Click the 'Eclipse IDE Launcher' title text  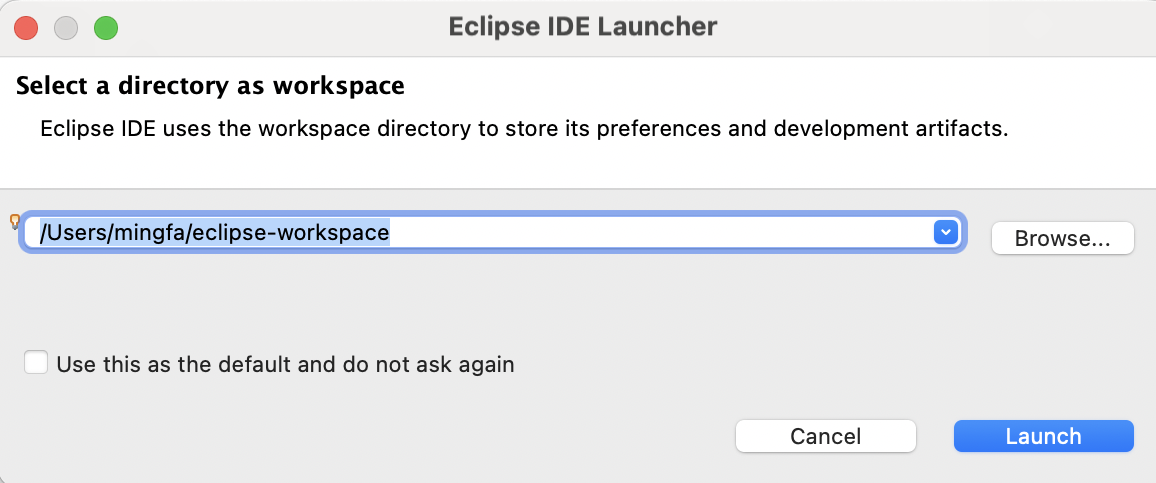583,27
